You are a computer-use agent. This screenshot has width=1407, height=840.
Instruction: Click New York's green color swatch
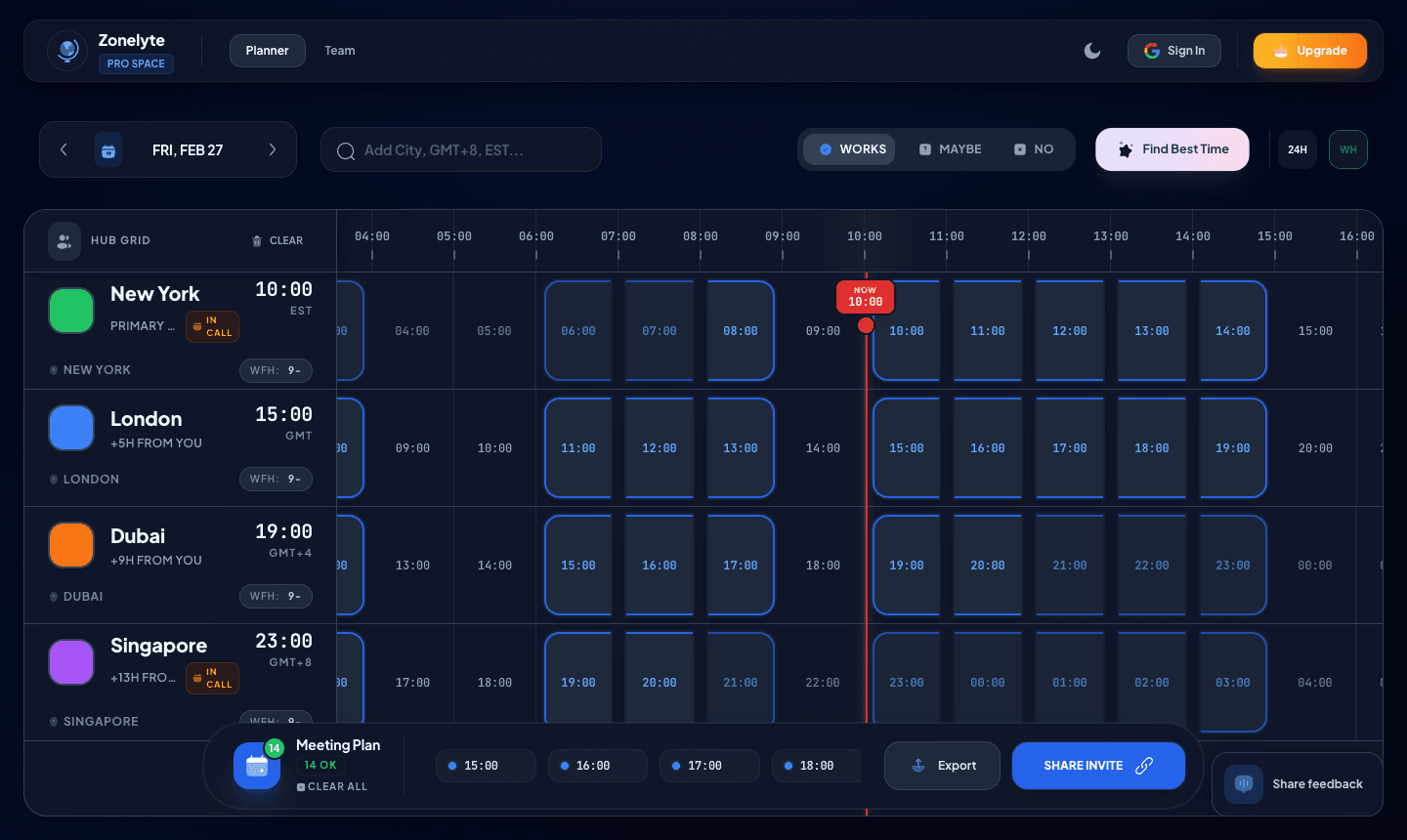click(x=71, y=310)
